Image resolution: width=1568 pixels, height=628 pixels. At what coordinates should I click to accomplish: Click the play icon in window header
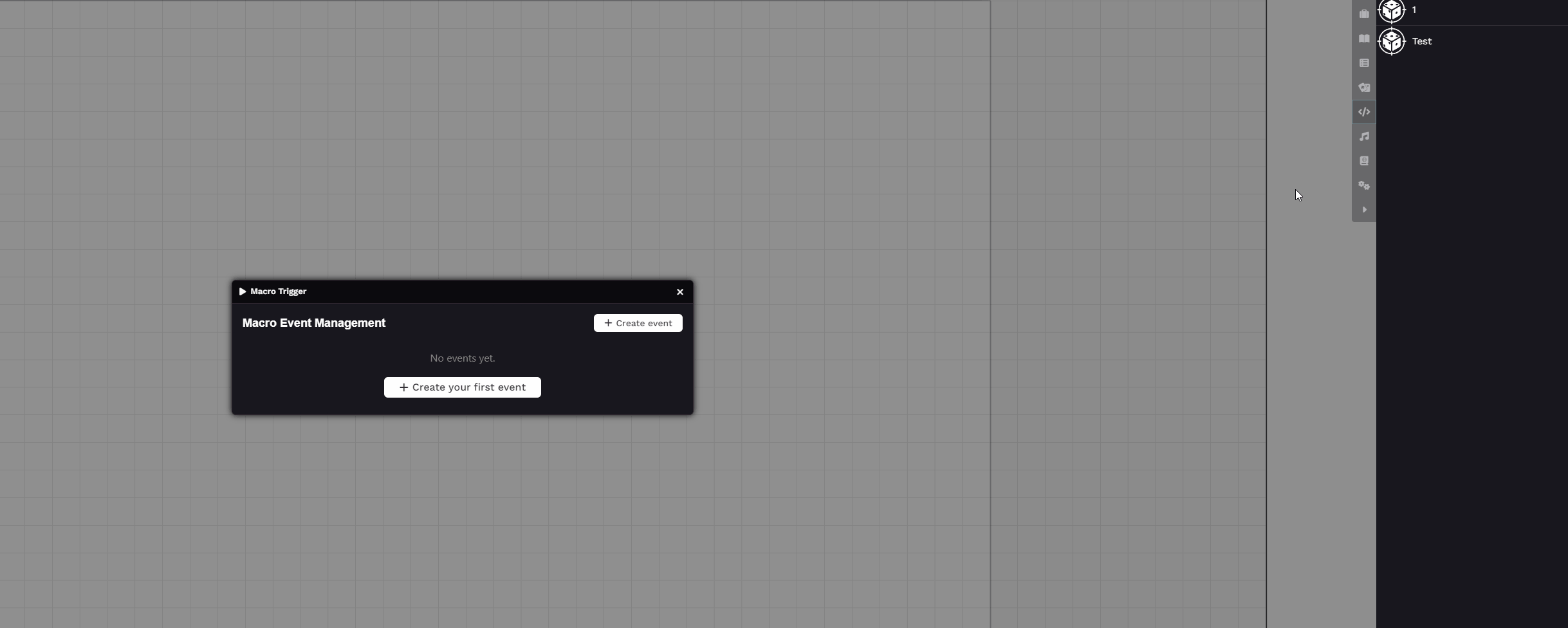243,291
